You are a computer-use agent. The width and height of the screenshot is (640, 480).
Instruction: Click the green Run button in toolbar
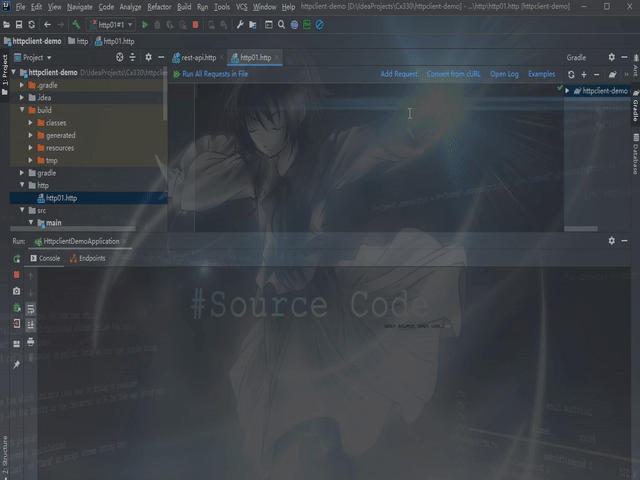(145, 24)
